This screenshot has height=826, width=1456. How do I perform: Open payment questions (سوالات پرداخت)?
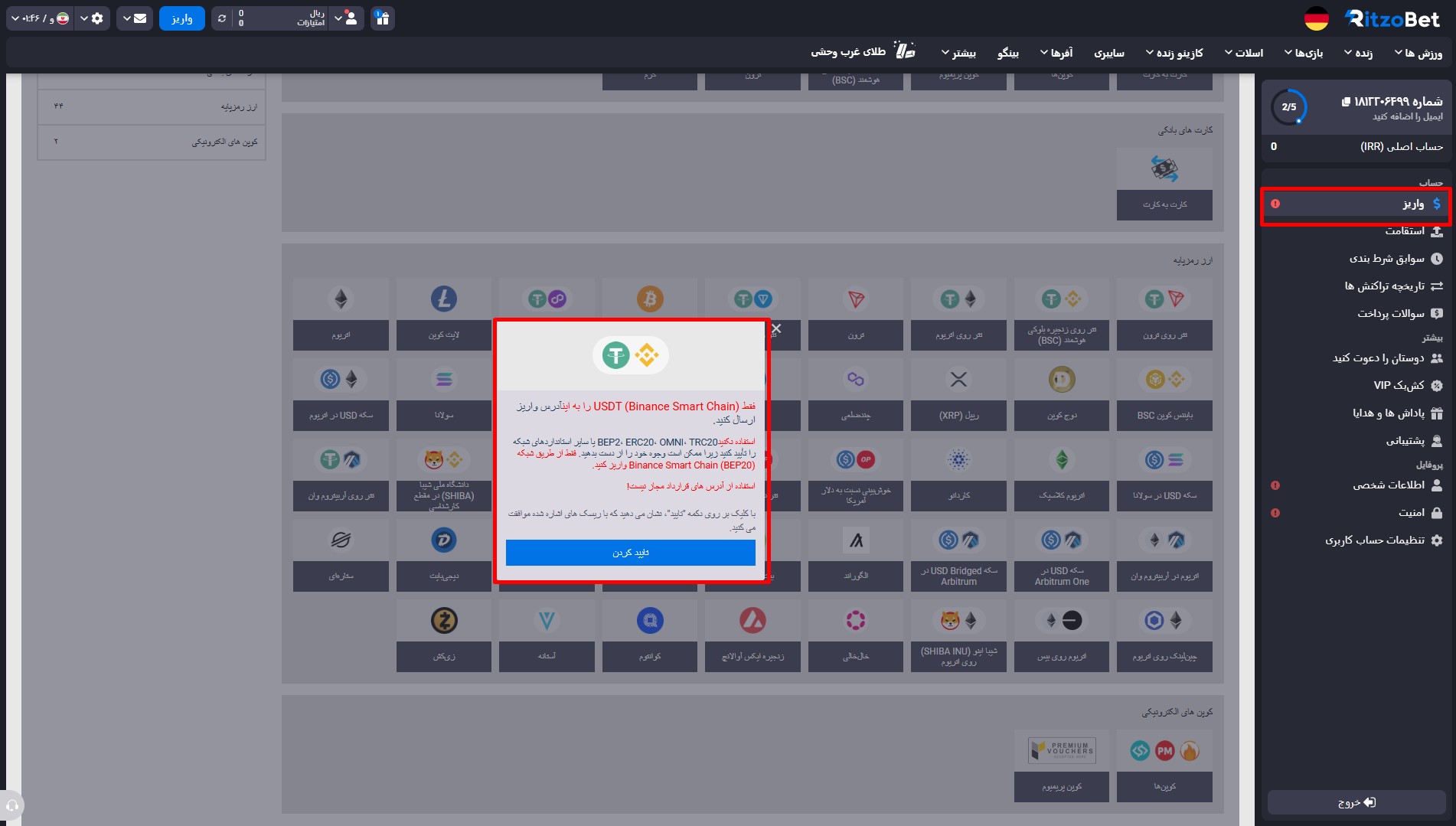[x=1356, y=314]
